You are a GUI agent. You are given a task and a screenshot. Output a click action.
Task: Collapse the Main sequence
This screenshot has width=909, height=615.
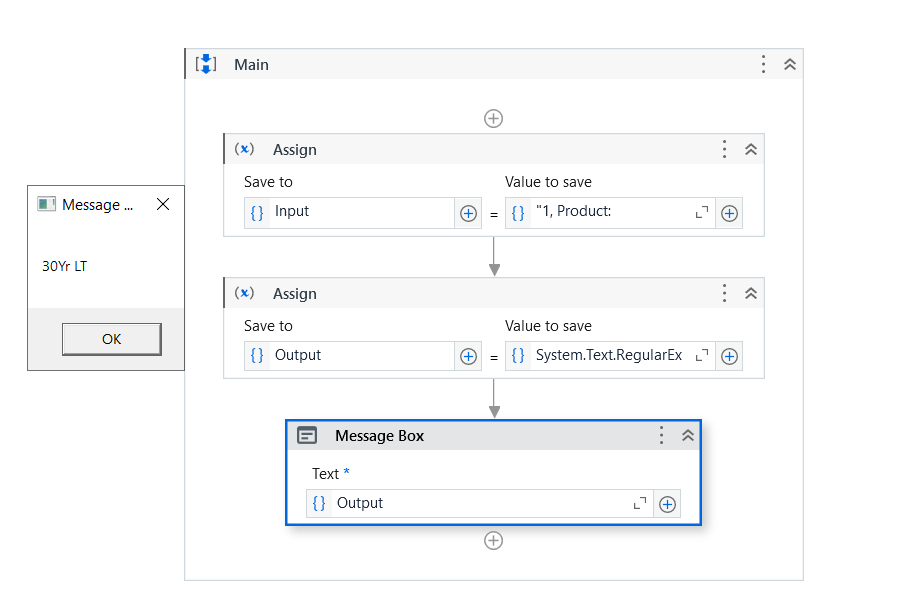tap(789, 63)
